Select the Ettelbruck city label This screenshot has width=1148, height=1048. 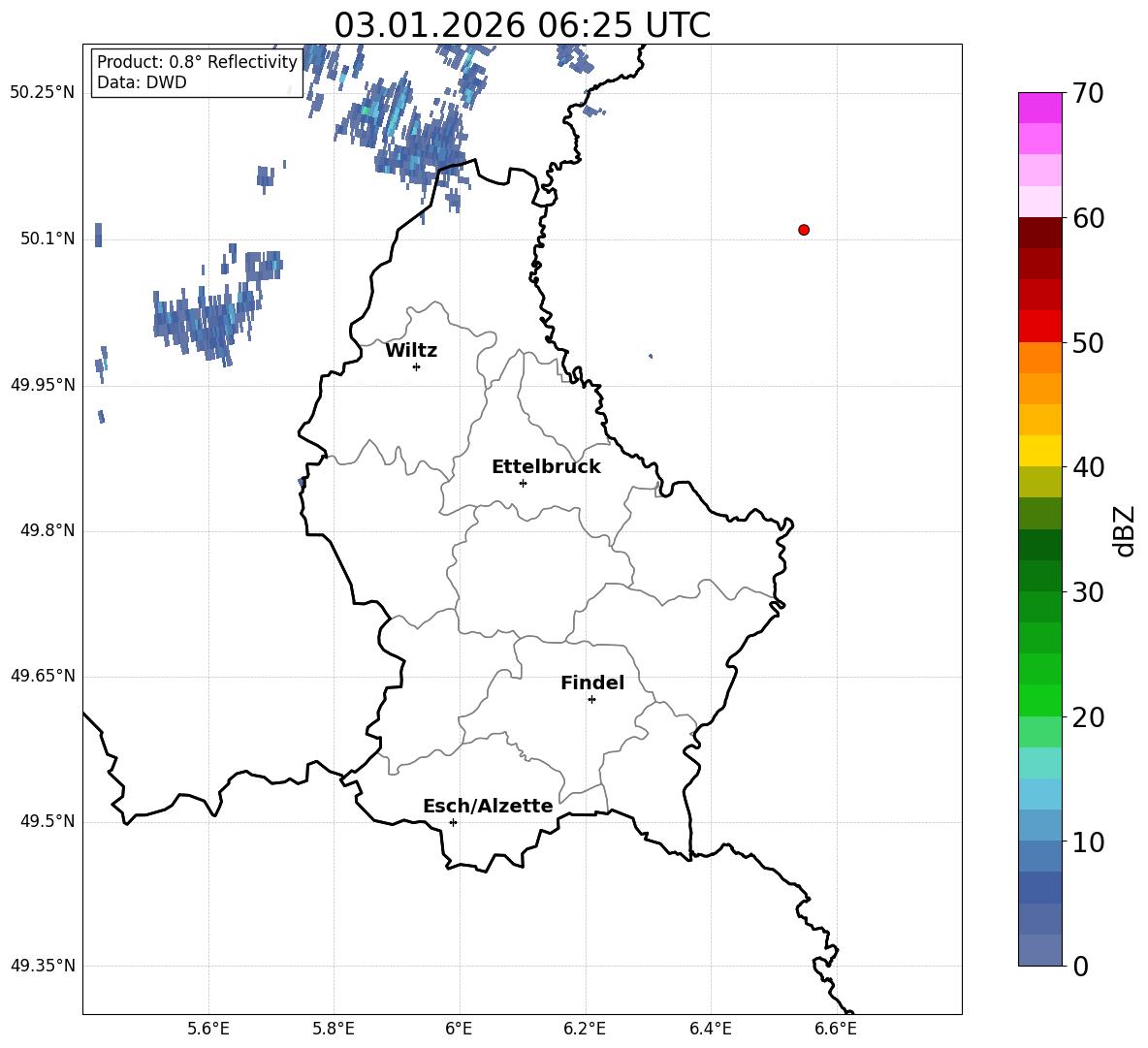pos(546,467)
